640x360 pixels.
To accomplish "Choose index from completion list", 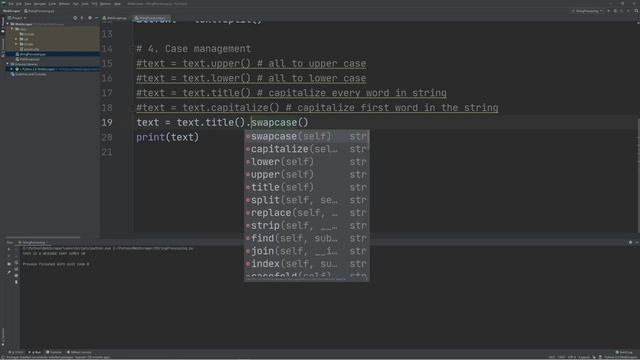I will [x=307, y=264].
